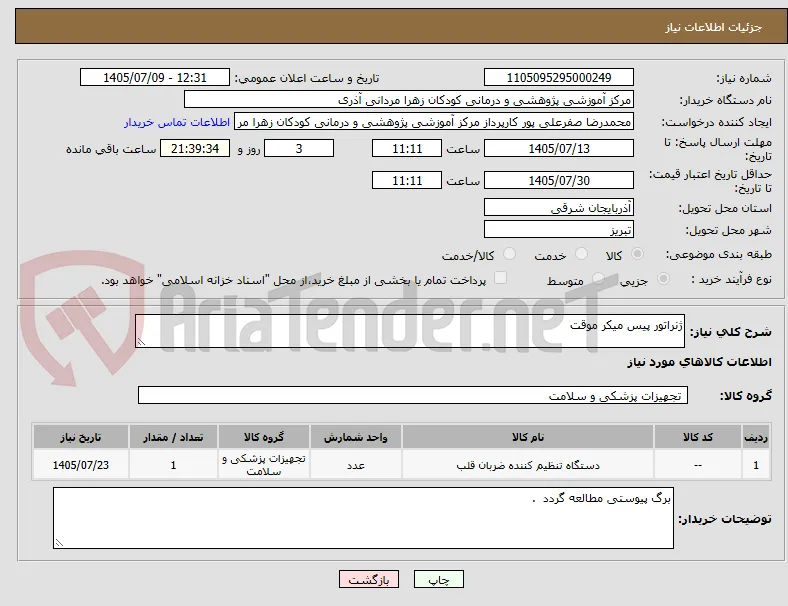Select the کالا radio button

pos(637,254)
